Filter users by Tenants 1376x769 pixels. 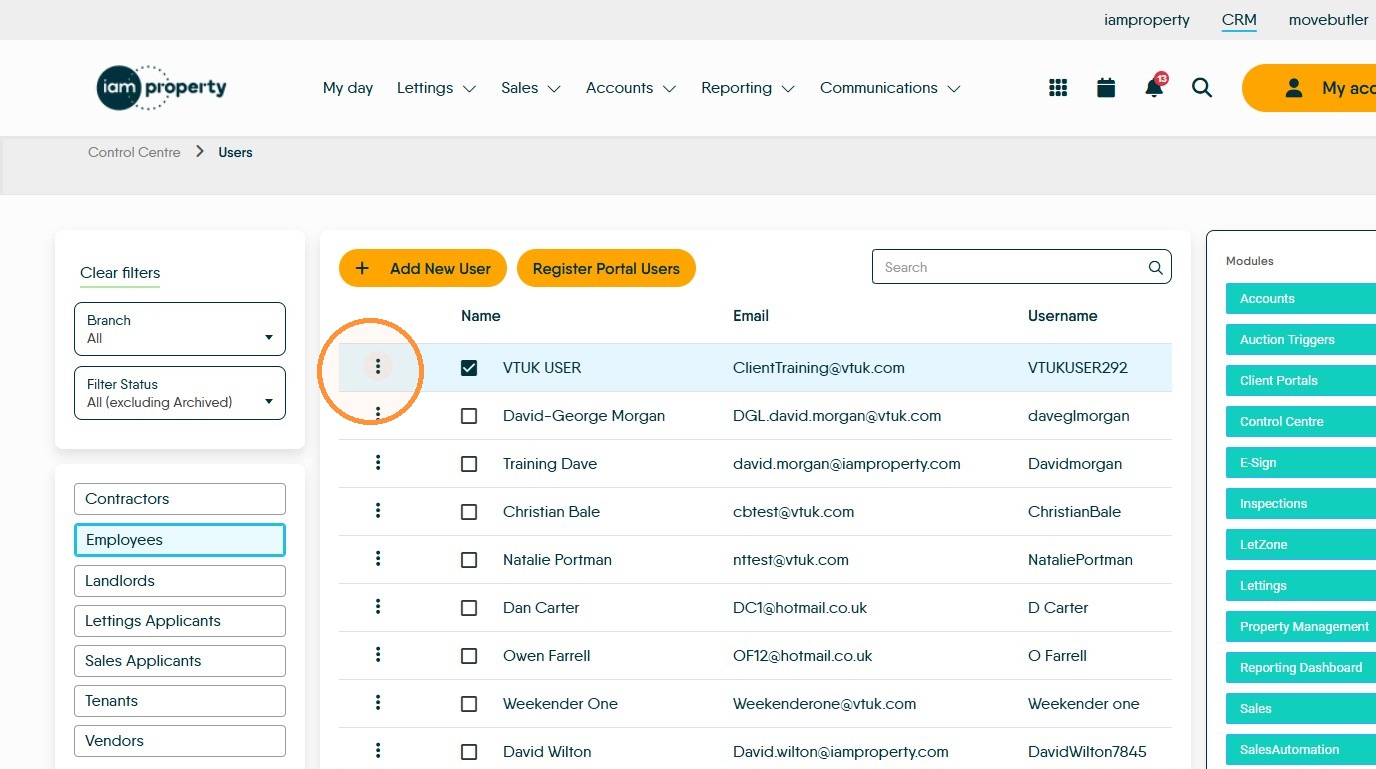pyautogui.click(x=180, y=701)
